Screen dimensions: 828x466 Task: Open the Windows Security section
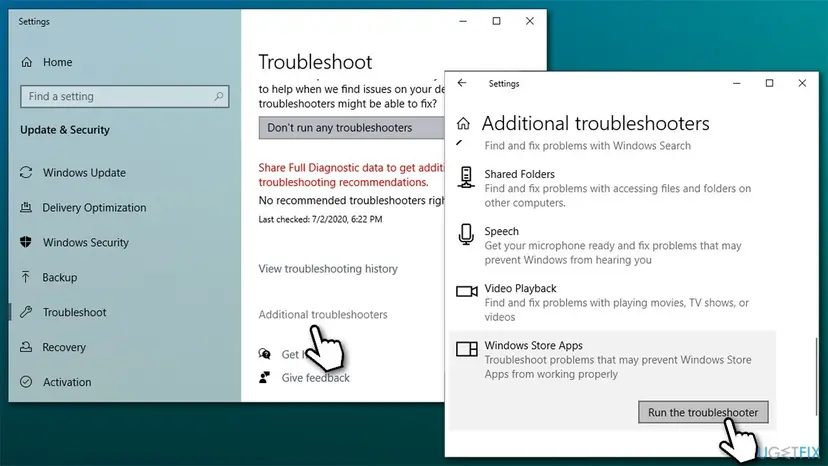pyautogui.click(x=86, y=242)
